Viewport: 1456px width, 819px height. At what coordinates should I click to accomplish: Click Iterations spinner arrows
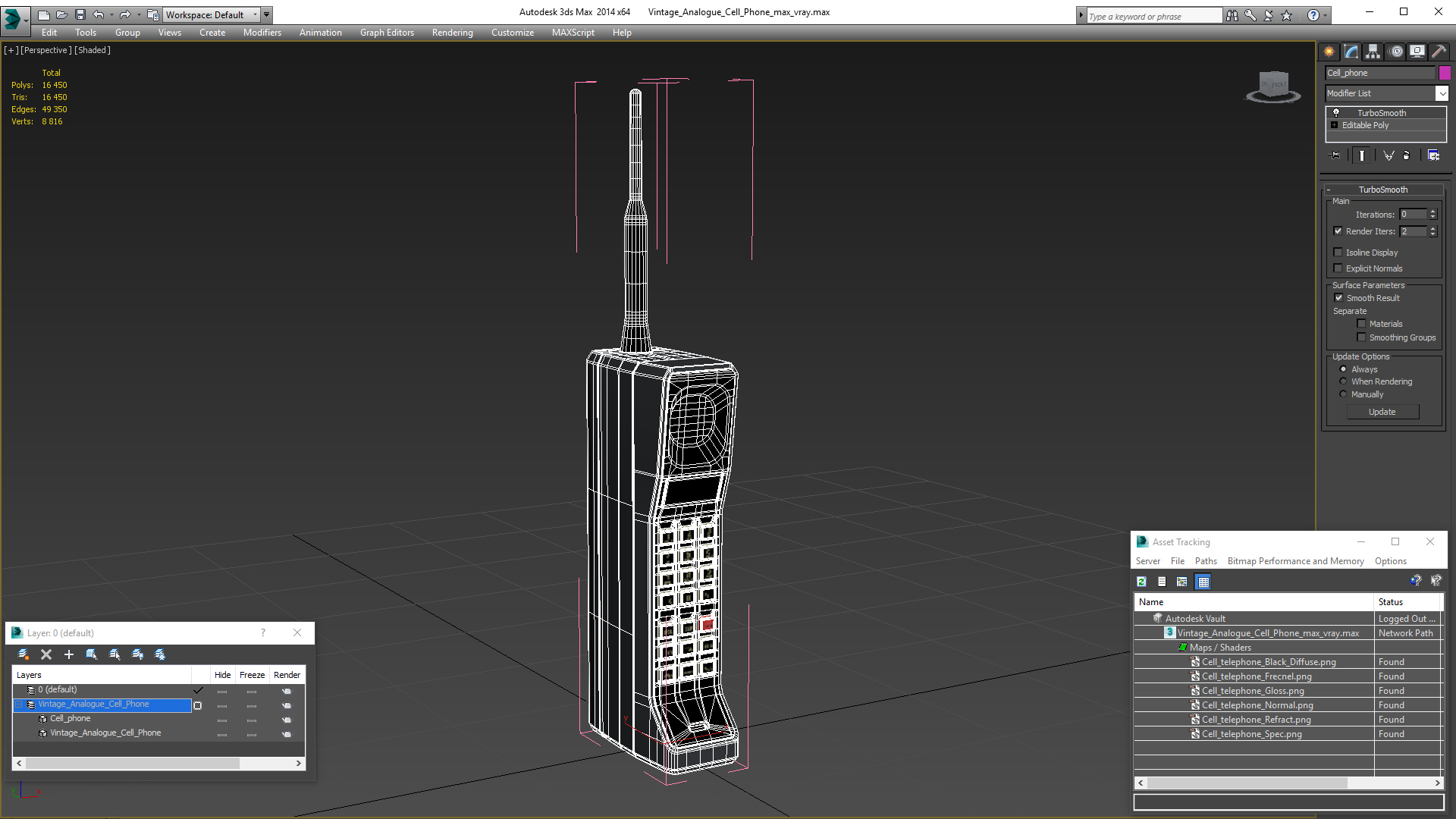point(1433,215)
